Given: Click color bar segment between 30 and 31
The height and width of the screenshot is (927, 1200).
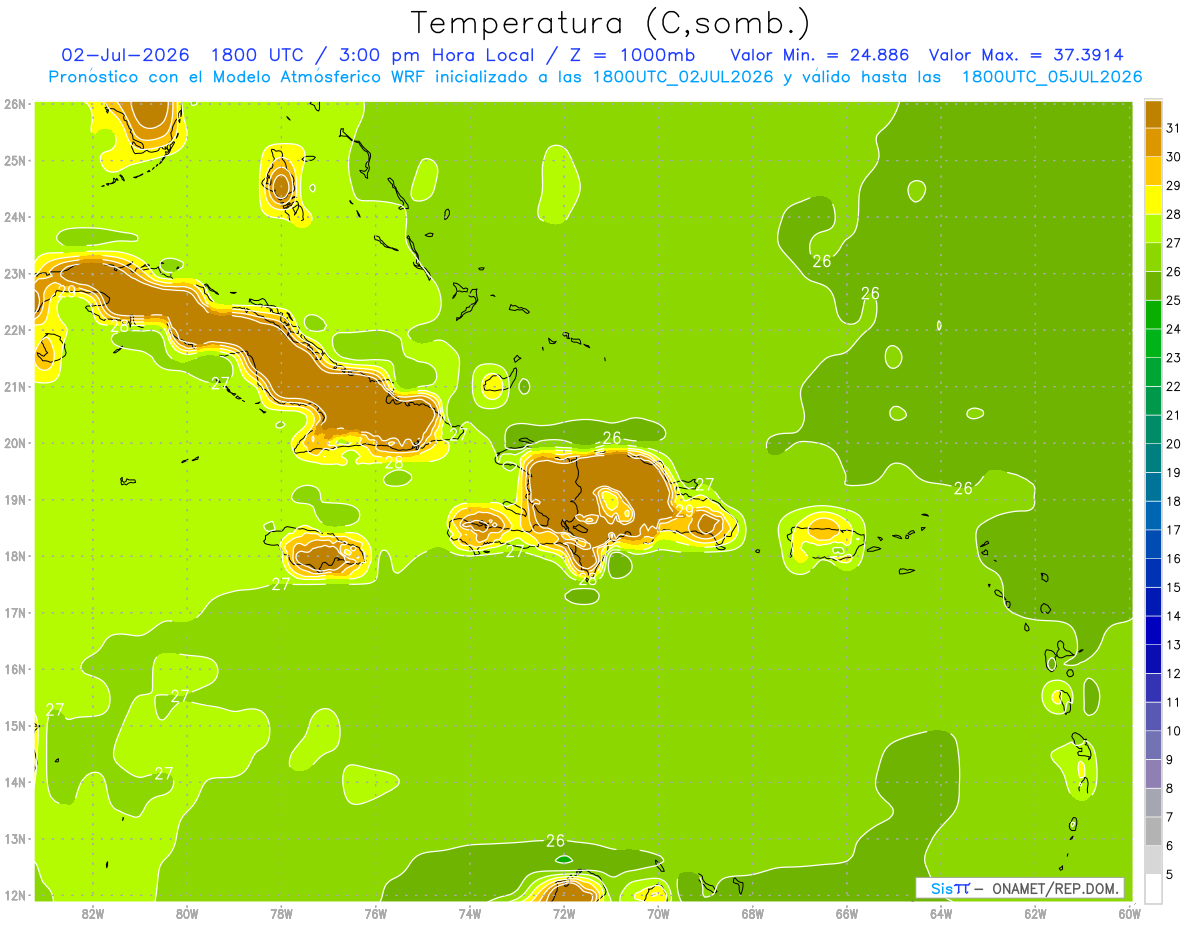Looking at the screenshot, I should tap(1153, 142).
